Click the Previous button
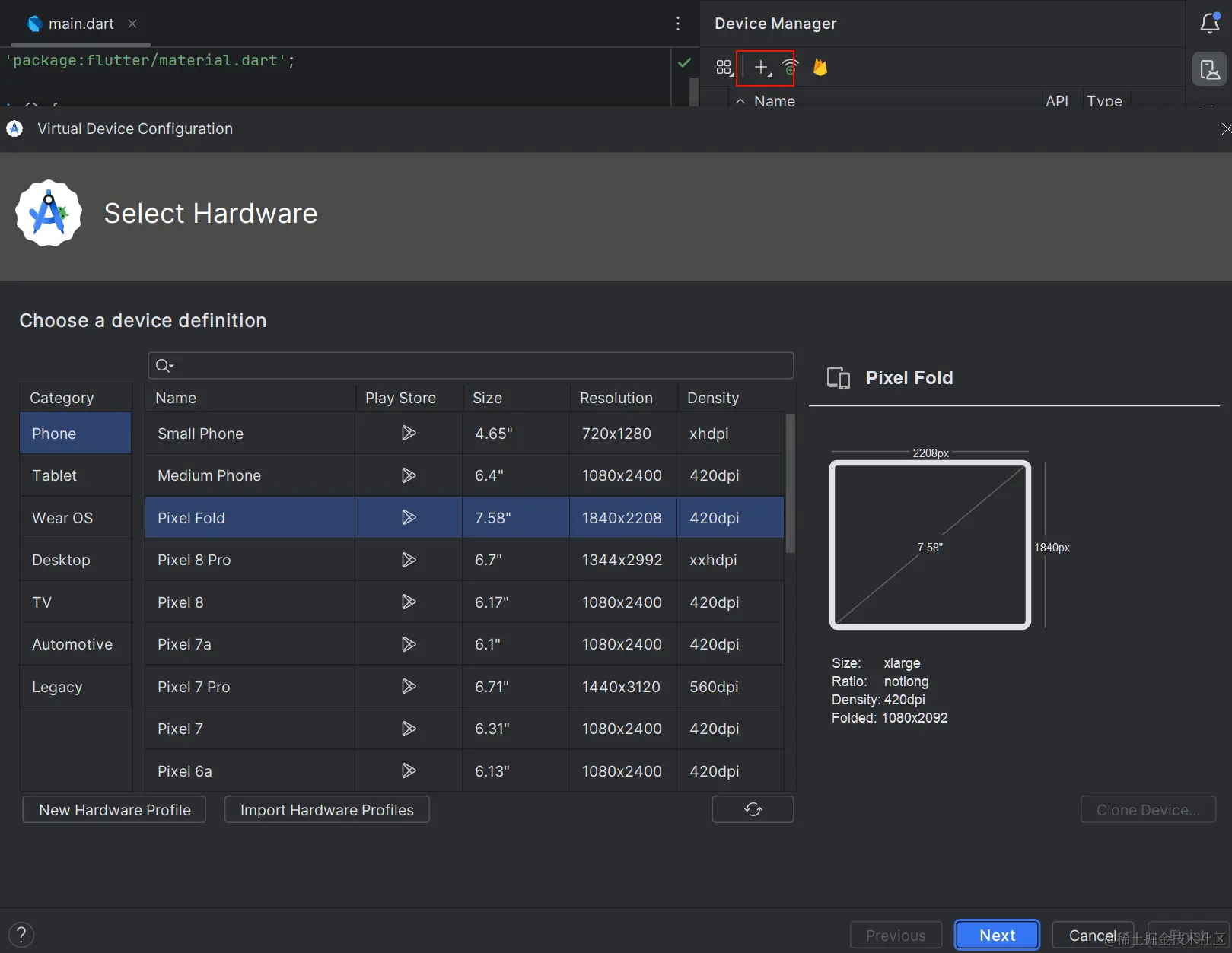The image size is (1232, 953). click(896, 936)
